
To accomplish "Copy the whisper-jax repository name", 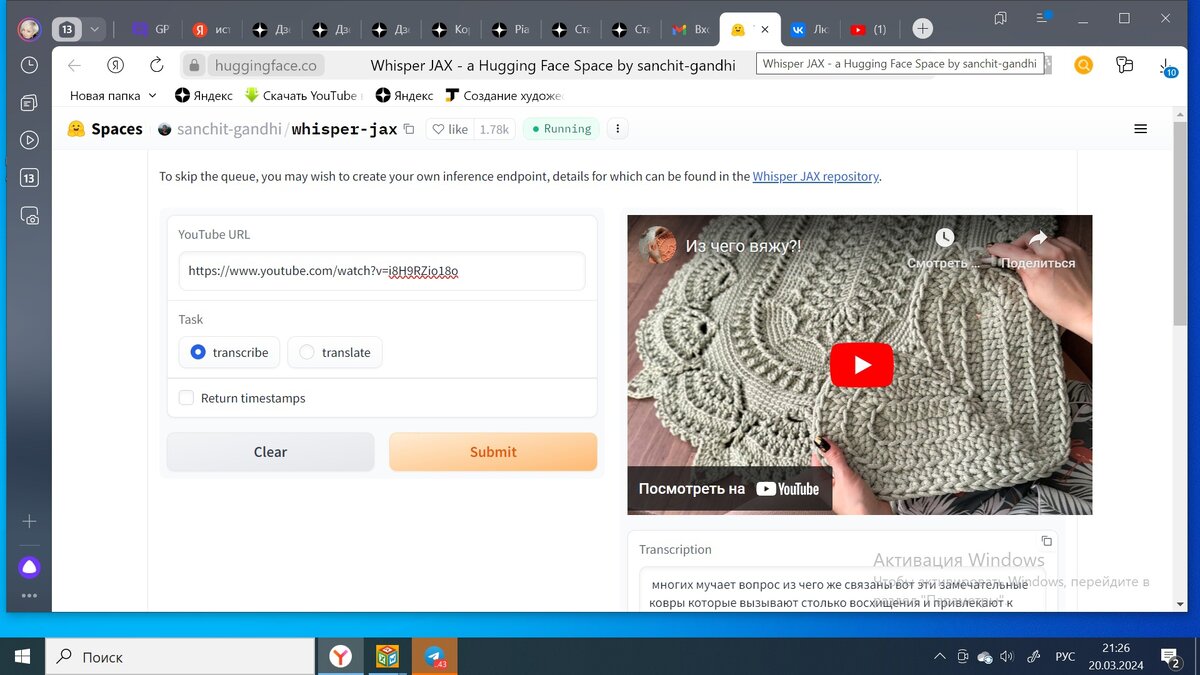I will (x=409, y=129).
